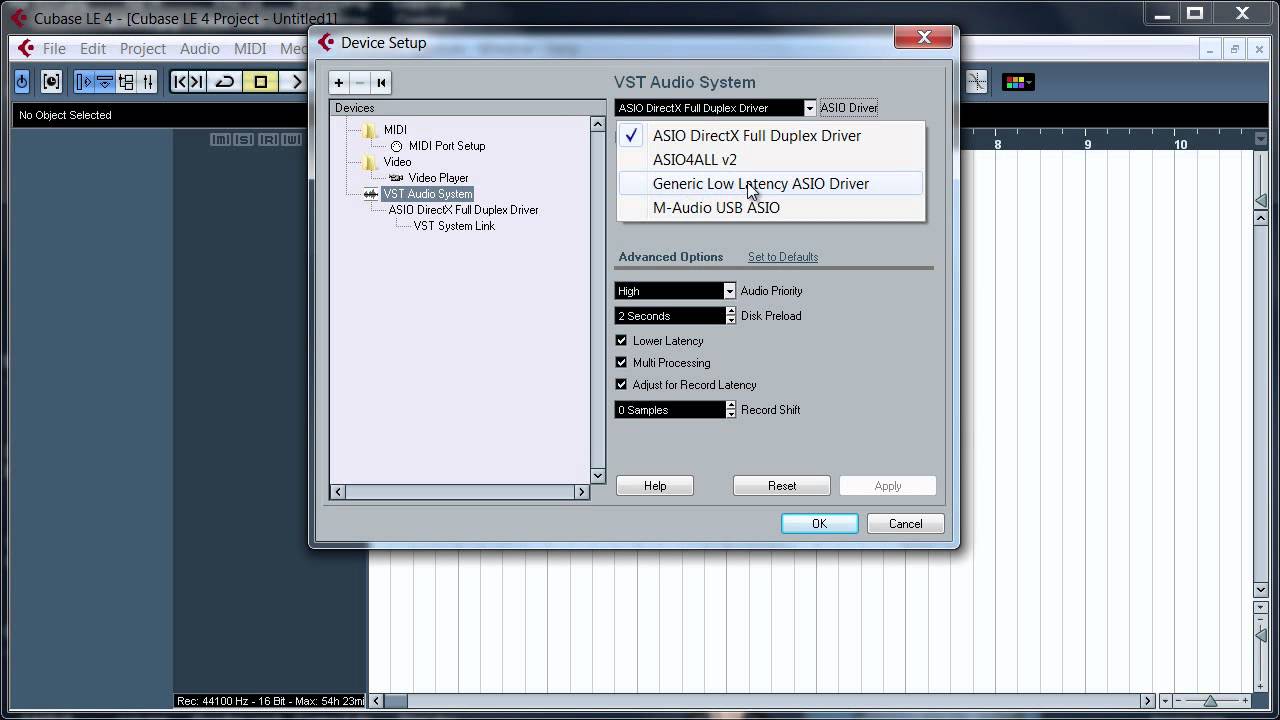
Task: Toggle the Cycle loop button
Action: coord(225,82)
